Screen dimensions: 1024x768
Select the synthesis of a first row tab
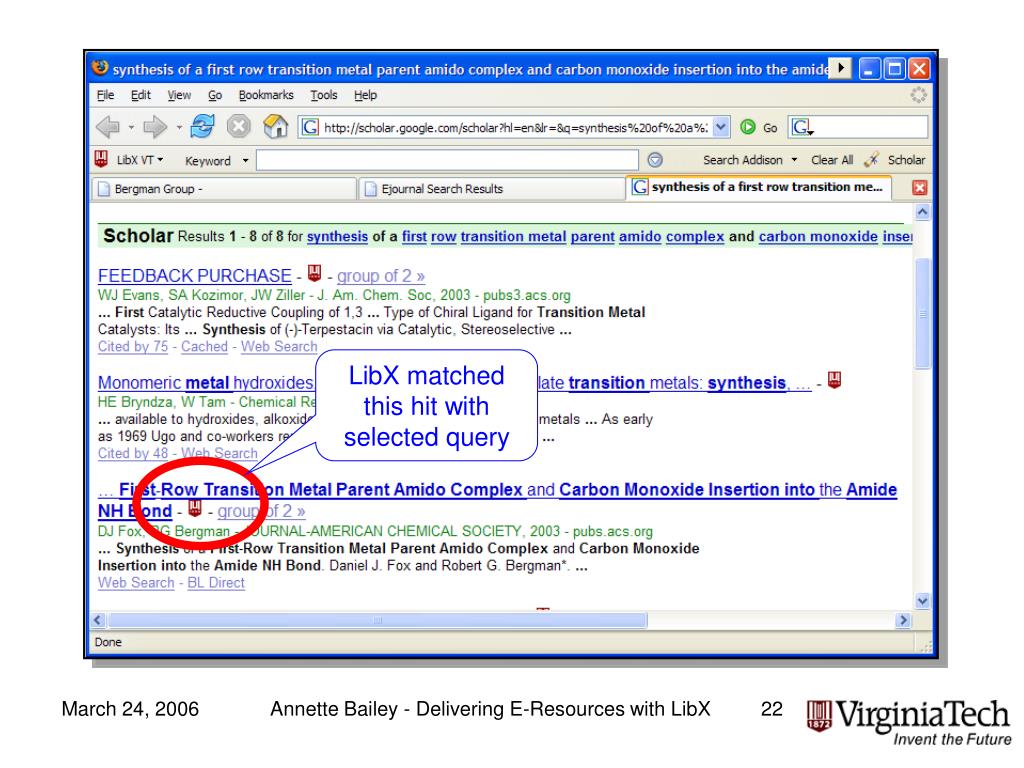[759, 187]
